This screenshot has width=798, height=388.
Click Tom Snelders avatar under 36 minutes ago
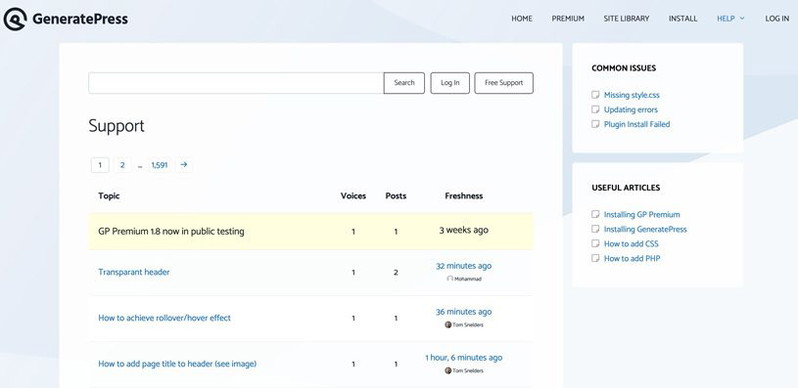[448, 325]
